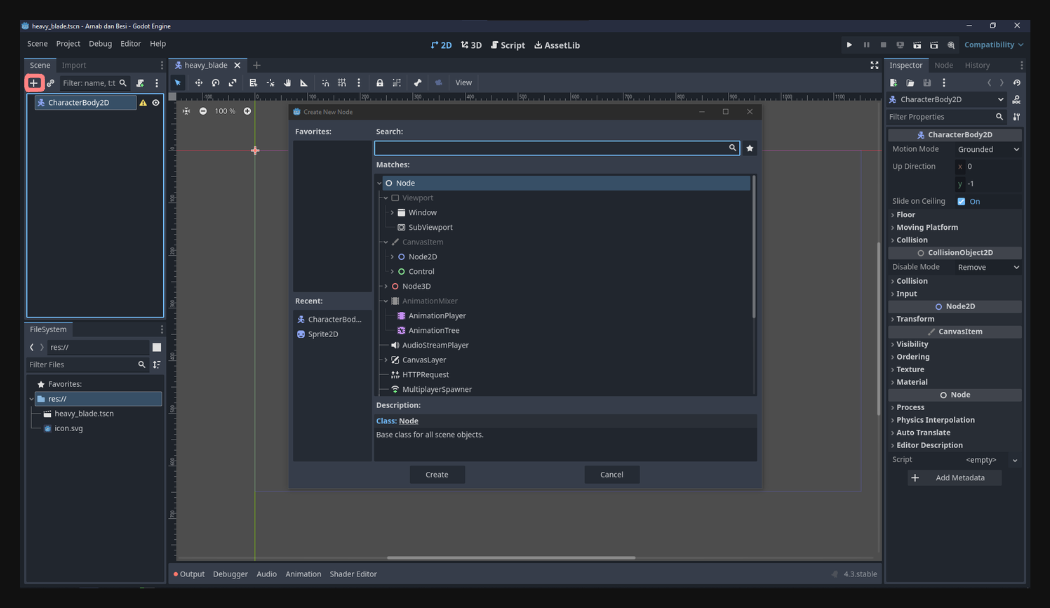Viewport: 1050px width, 608px height.
Task: Click the Add Child Node plus icon
Action: pyautogui.click(x=34, y=83)
